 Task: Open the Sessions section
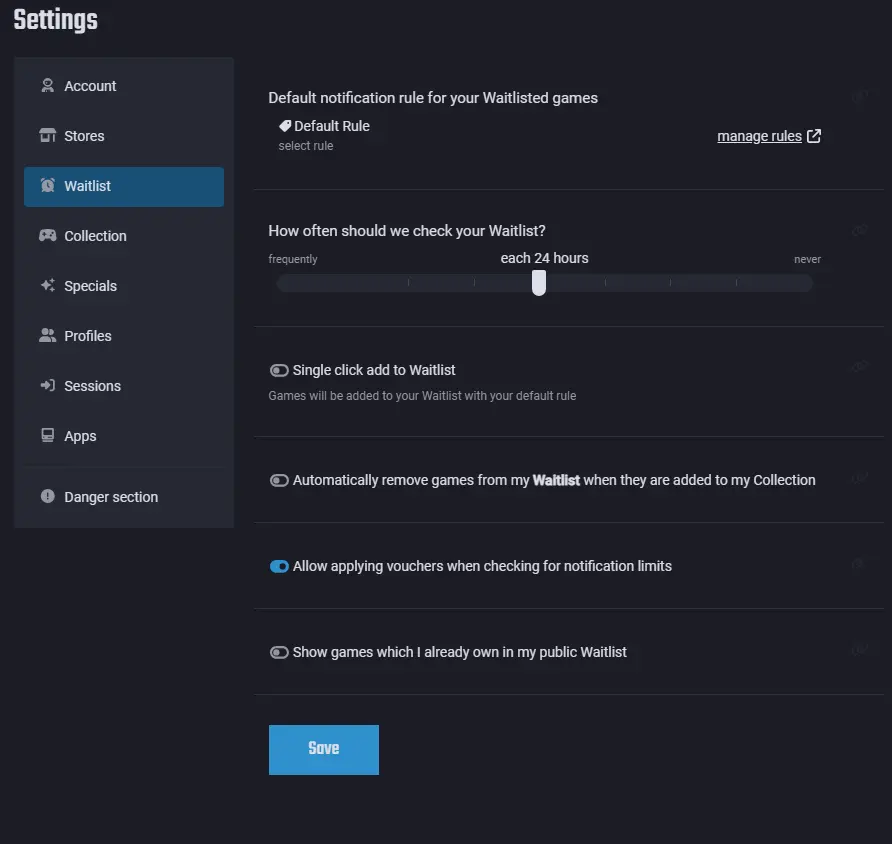pos(123,386)
